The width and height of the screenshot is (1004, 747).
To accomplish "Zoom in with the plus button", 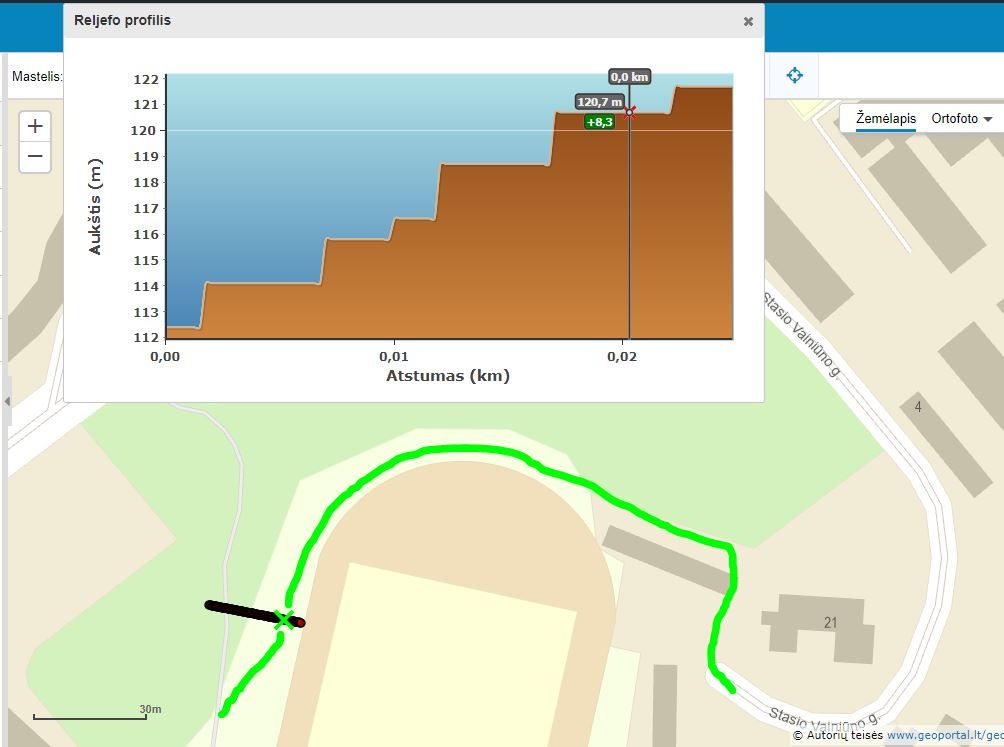I will coord(35,126).
